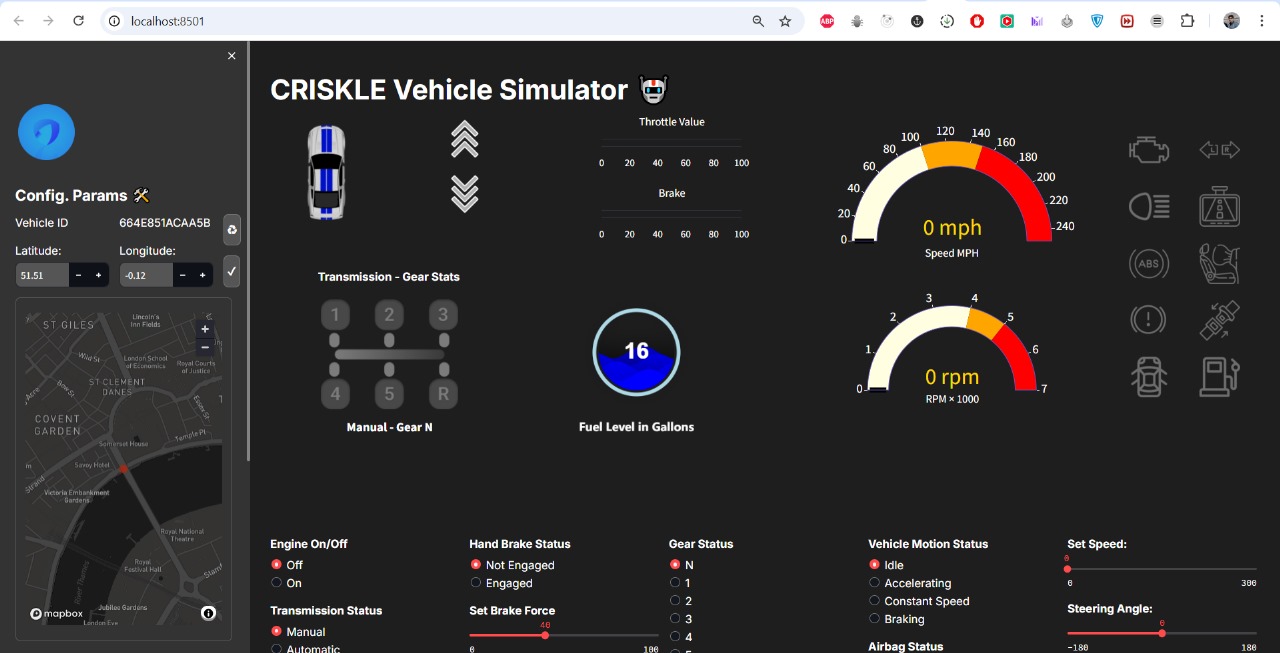Click the Set Brake Force slider handle
1280x653 pixels.
[545, 635]
